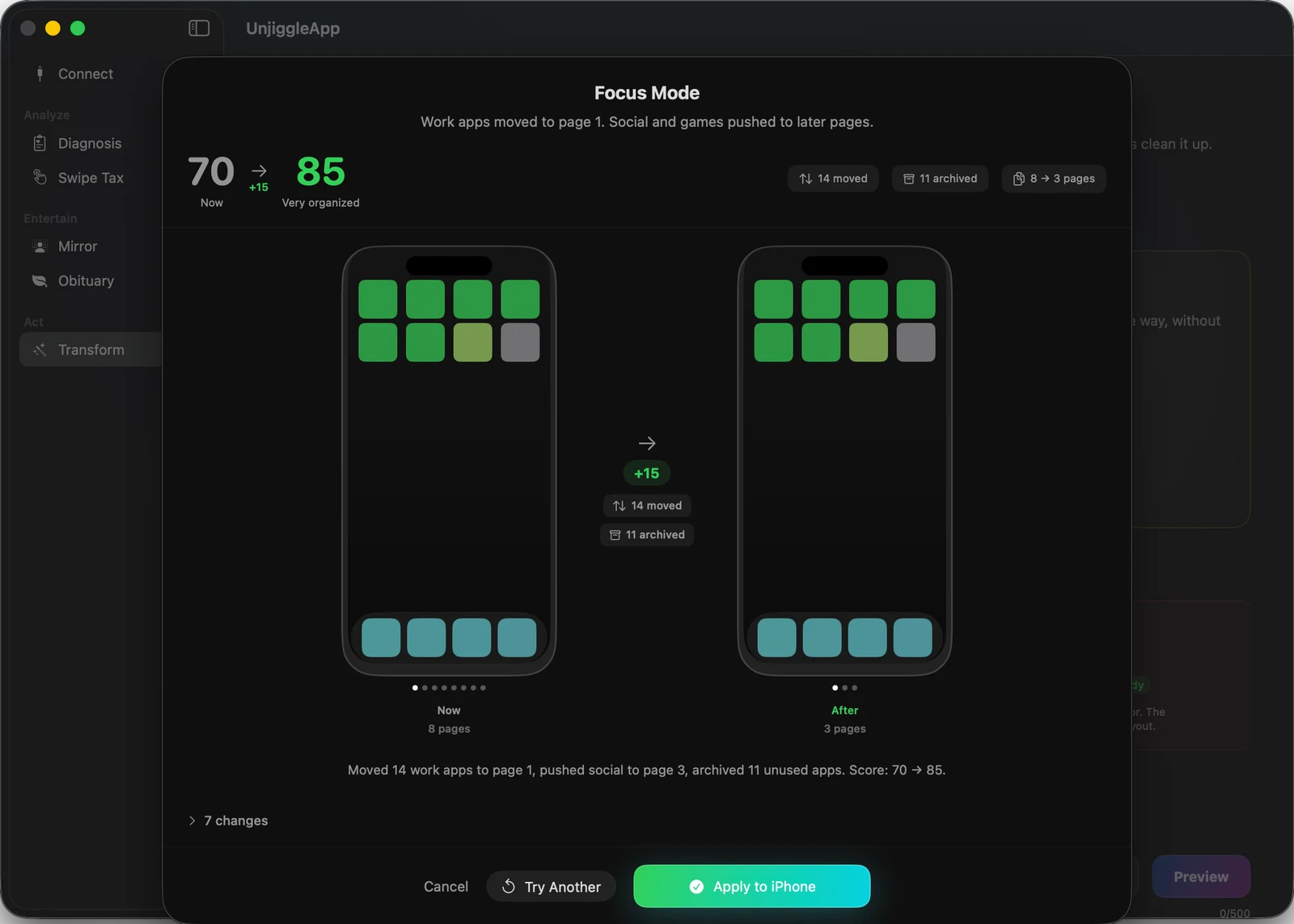
Task: Click the green 85 score
Action: [321, 171]
